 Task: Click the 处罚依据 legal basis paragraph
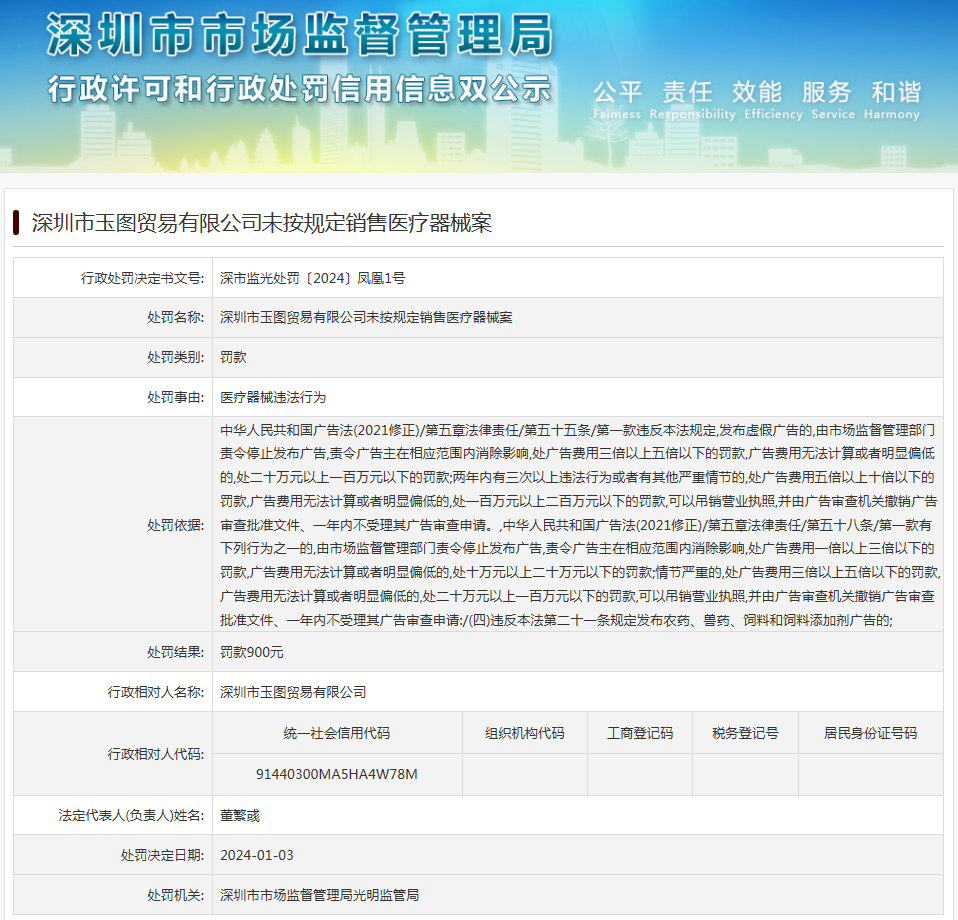(x=580, y=525)
